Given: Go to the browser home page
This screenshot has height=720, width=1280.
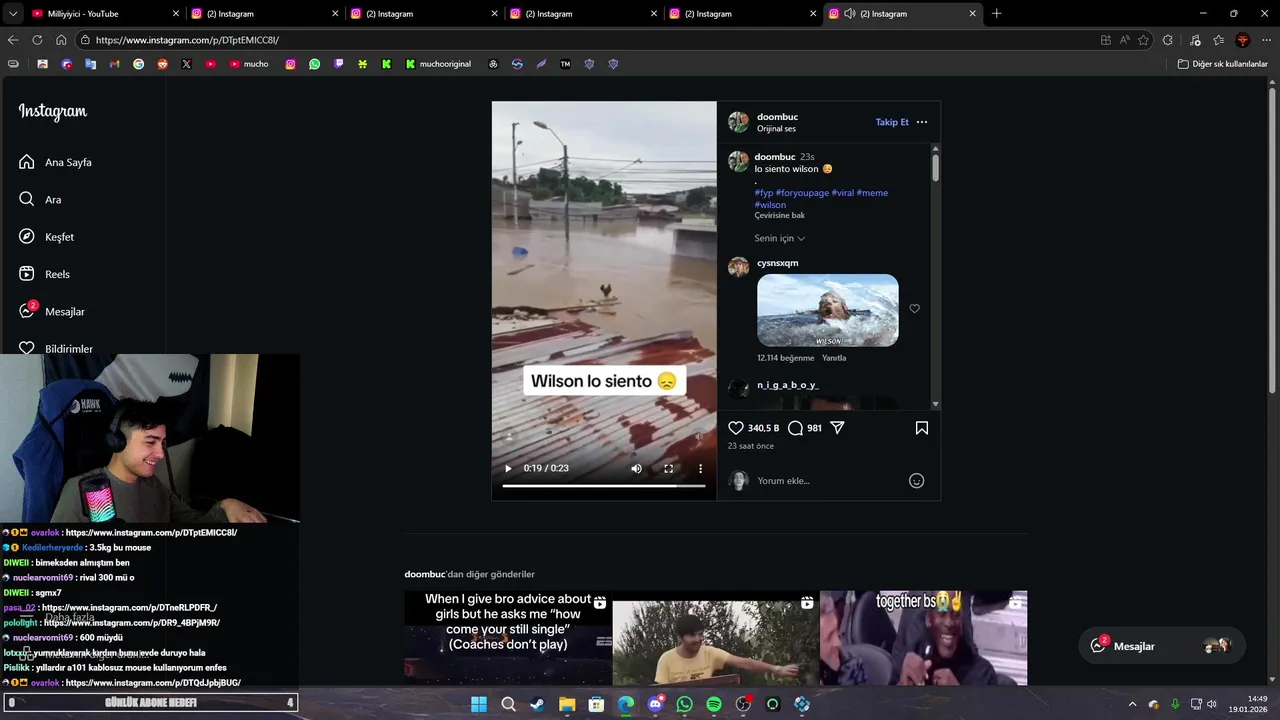Looking at the screenshot, I should (x=61, y=40).
